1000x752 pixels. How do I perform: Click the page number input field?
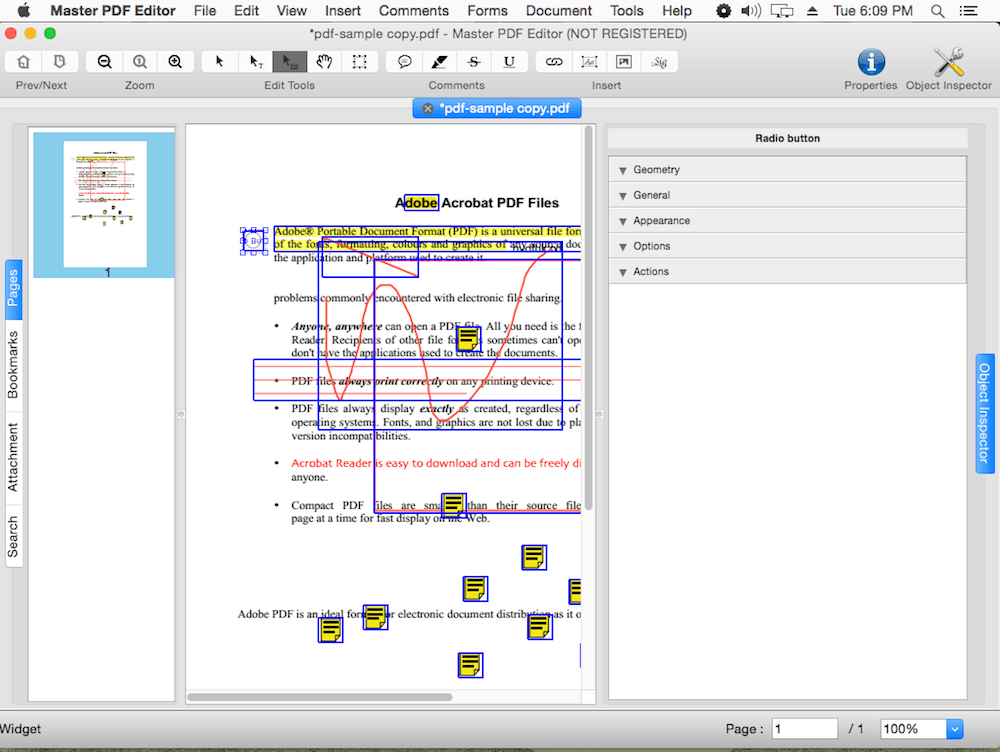tap(805, 728)
